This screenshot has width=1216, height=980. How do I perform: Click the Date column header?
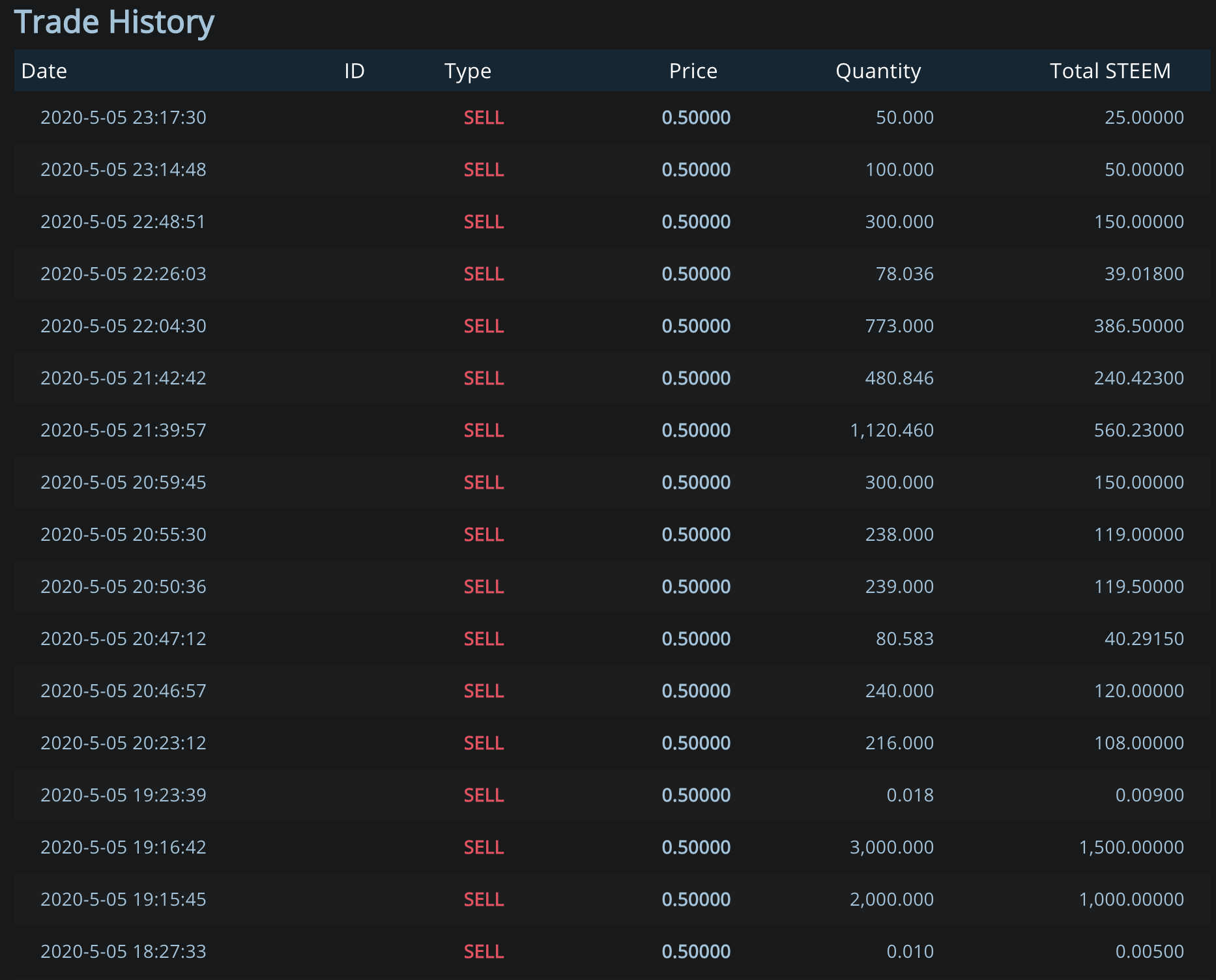[44, 70]
